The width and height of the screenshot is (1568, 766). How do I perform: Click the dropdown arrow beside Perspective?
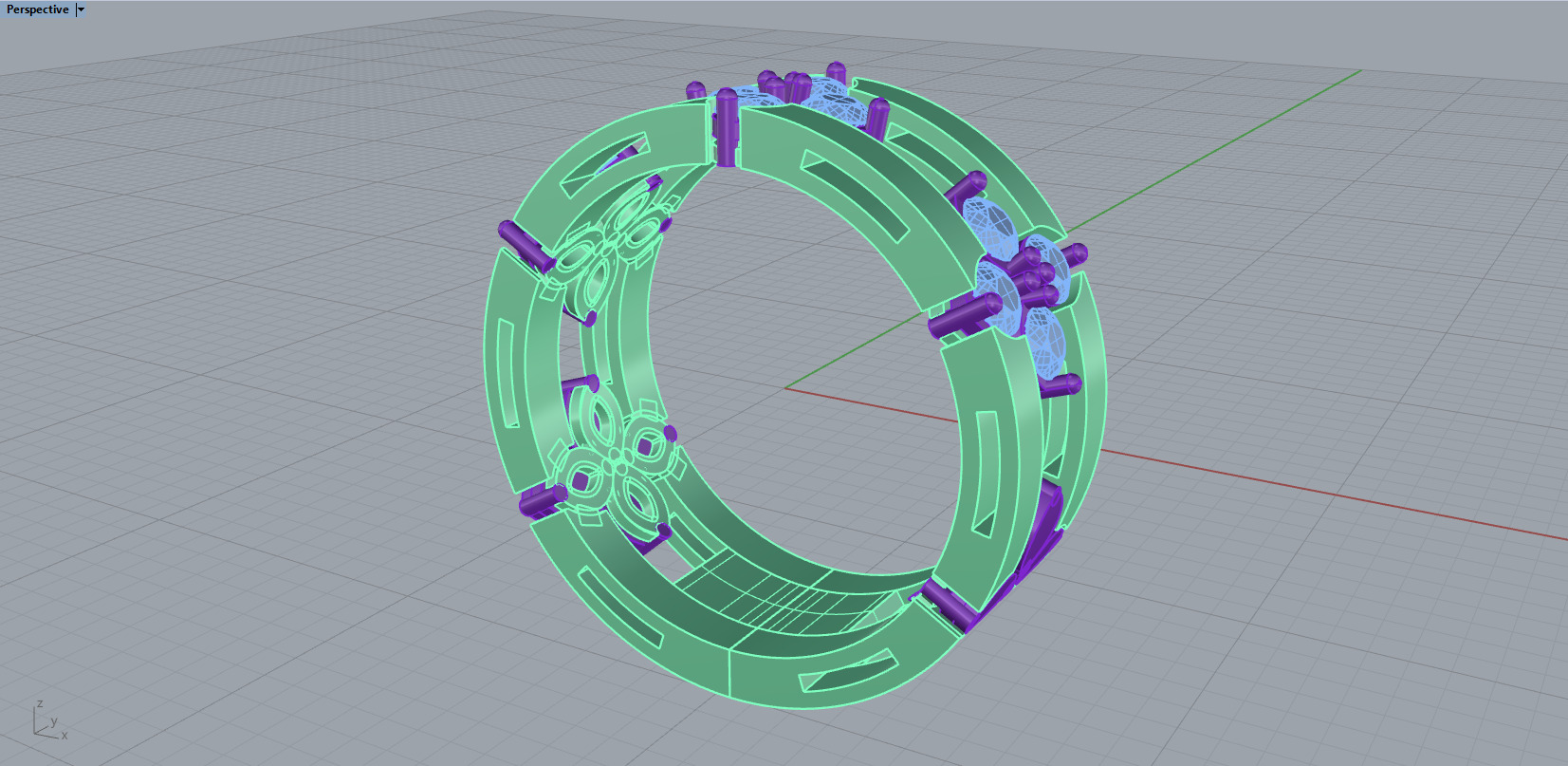tap(82, 9)
